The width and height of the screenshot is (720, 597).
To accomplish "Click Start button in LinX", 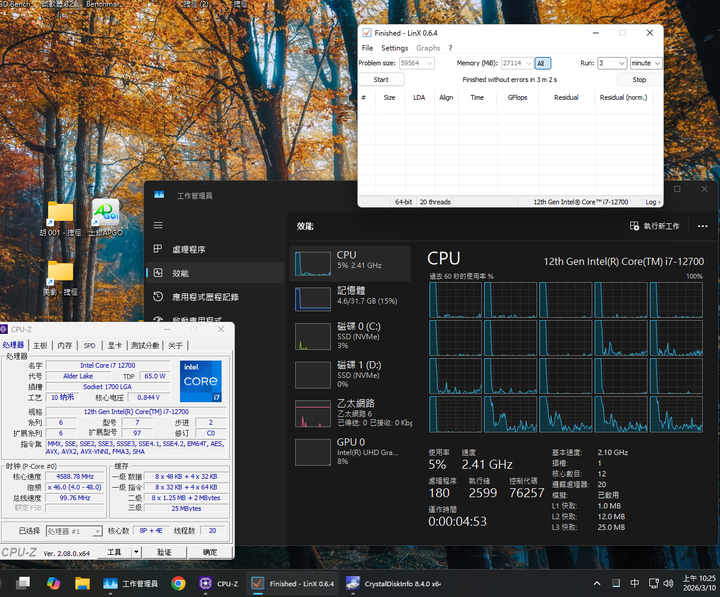I will (381, 79).
